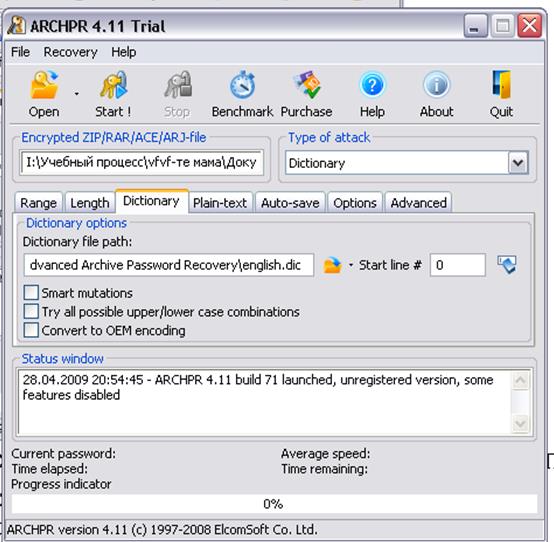
Task: Open Help with the question mark icon
Action: pyautogui.click(x=372, y=94)
